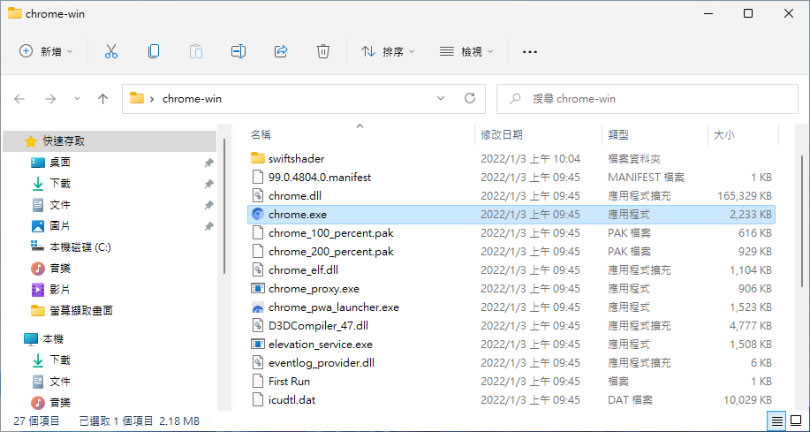Click chrome-win in the address bar path
The width and height of the screenshot is (810, 432).
coord(192,99)
